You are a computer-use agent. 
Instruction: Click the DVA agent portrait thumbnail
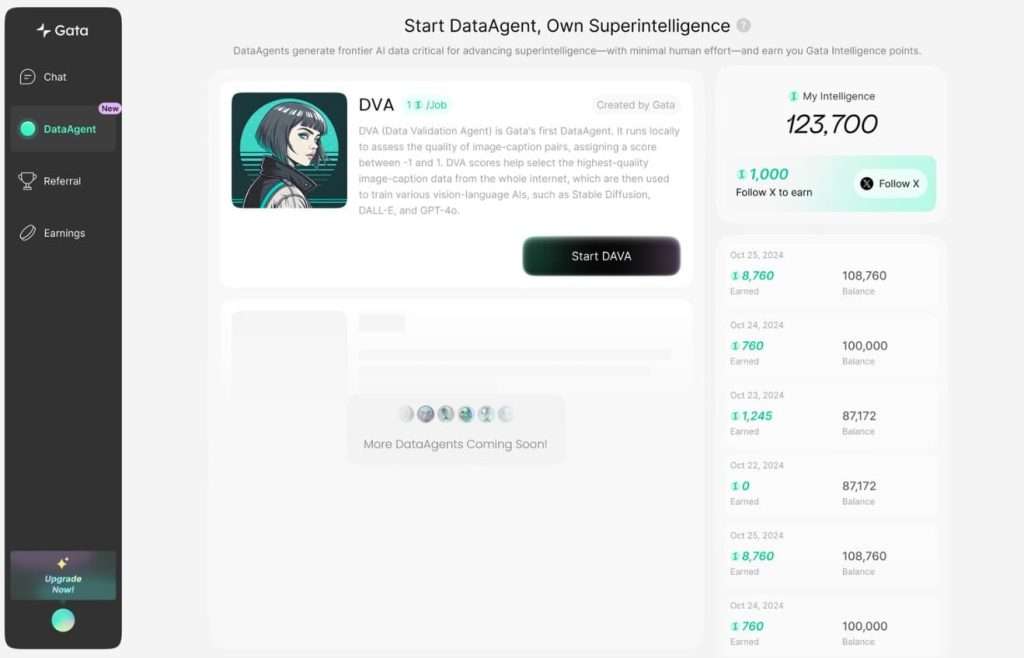pyautogui.click(x=289, y=150)
